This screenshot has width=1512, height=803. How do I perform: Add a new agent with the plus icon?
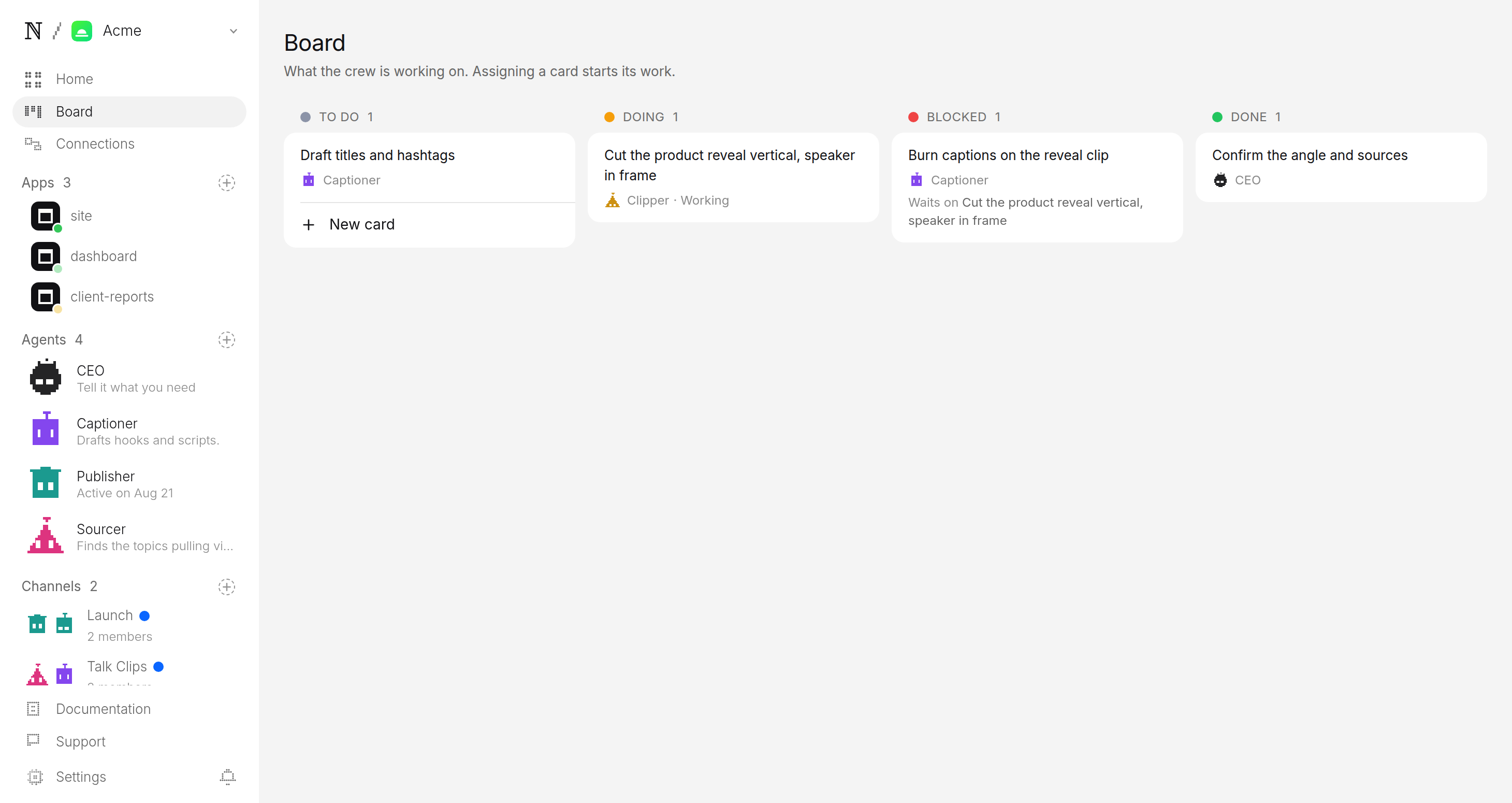[227, 339]
